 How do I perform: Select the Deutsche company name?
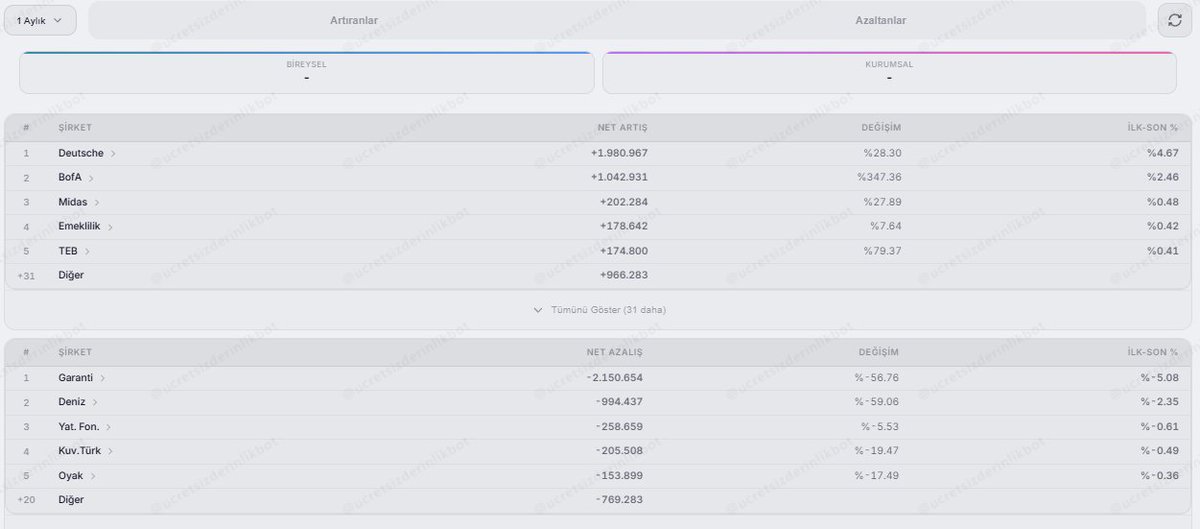(x=81, y=153)
